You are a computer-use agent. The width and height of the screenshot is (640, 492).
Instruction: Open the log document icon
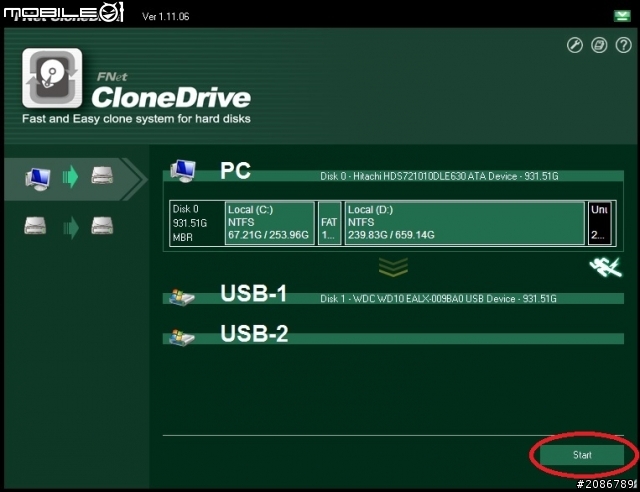(599, 45)
